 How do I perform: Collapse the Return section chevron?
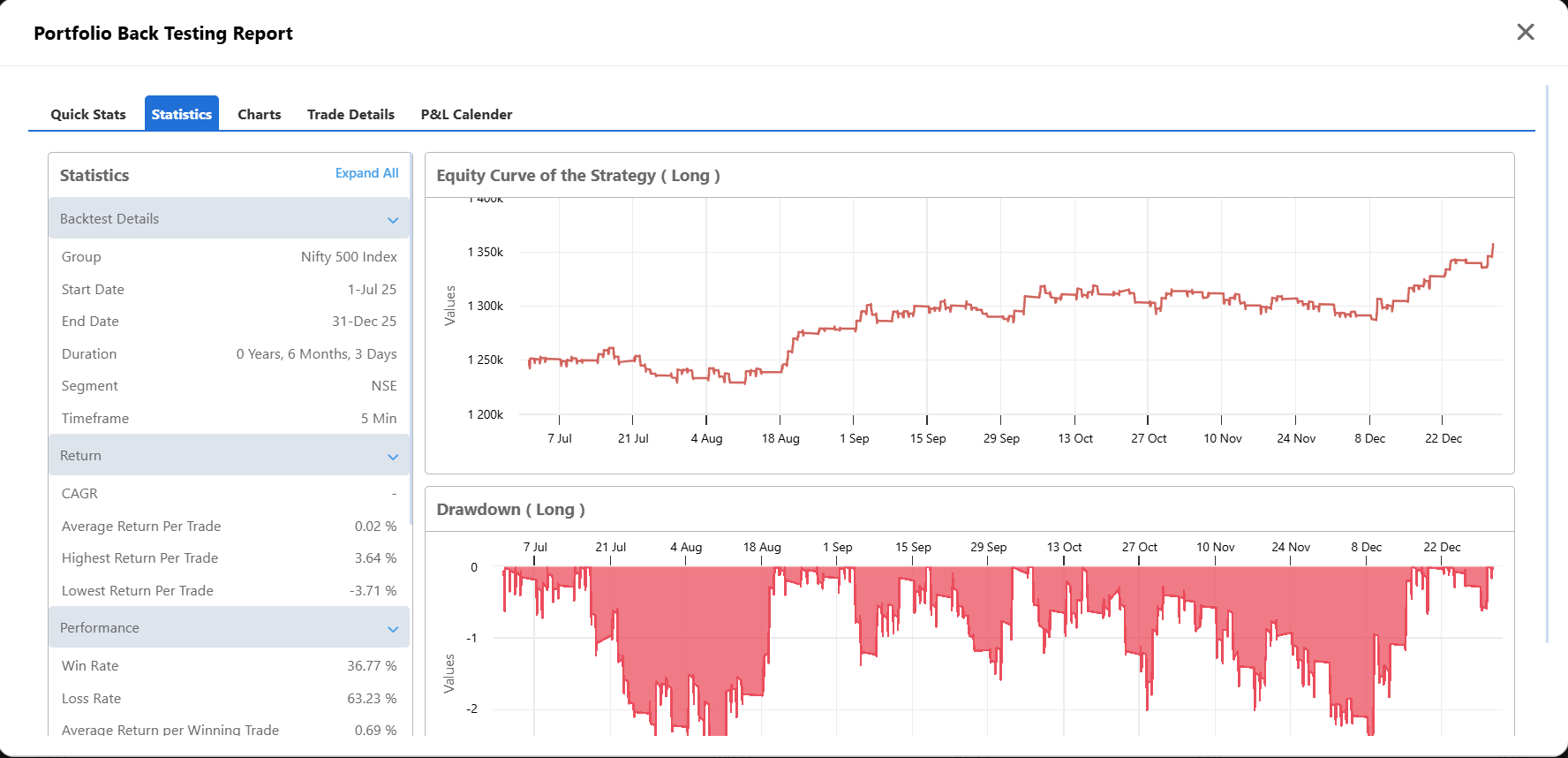click(x=393, y=457)
